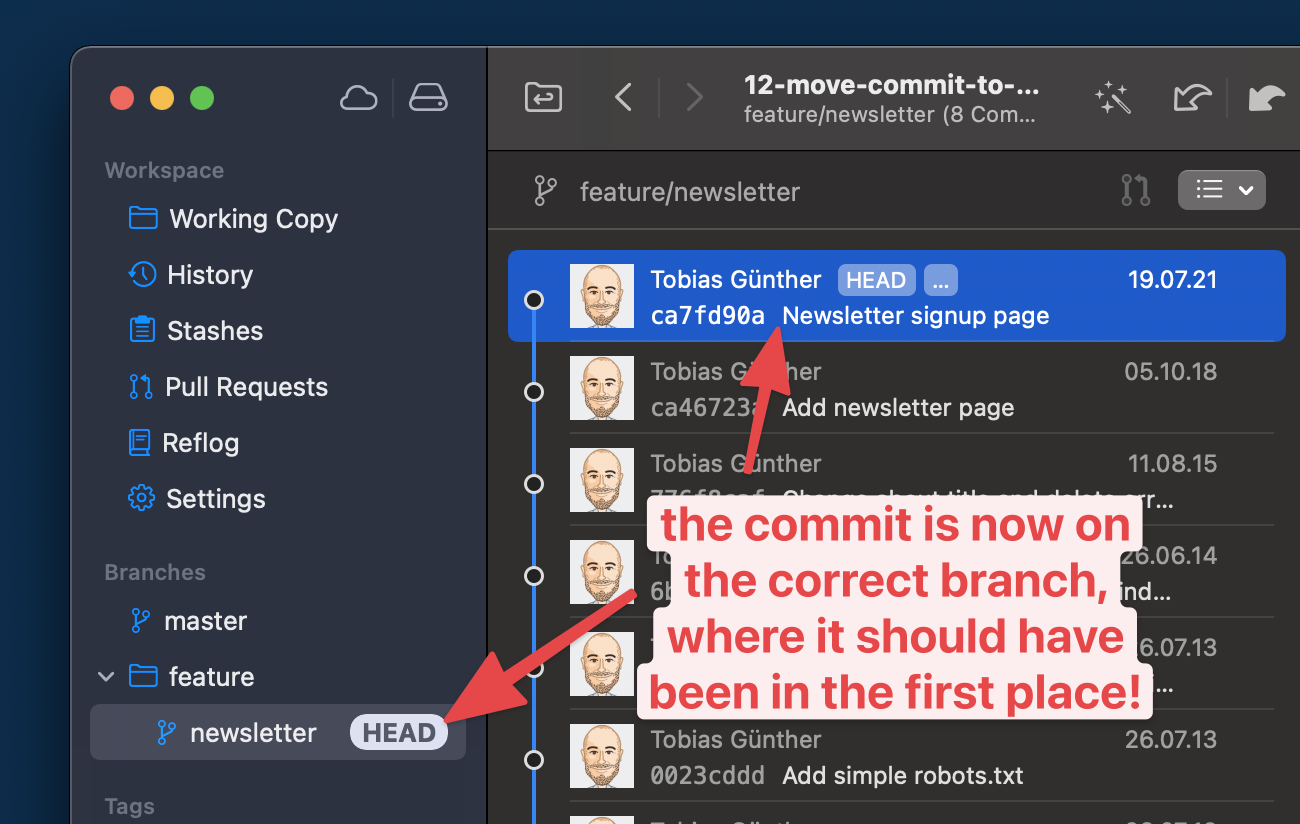This screenshot has height=824, width=1300.
Task: Expand the truncated badges next to HEAD
Action: pos(940,280)
